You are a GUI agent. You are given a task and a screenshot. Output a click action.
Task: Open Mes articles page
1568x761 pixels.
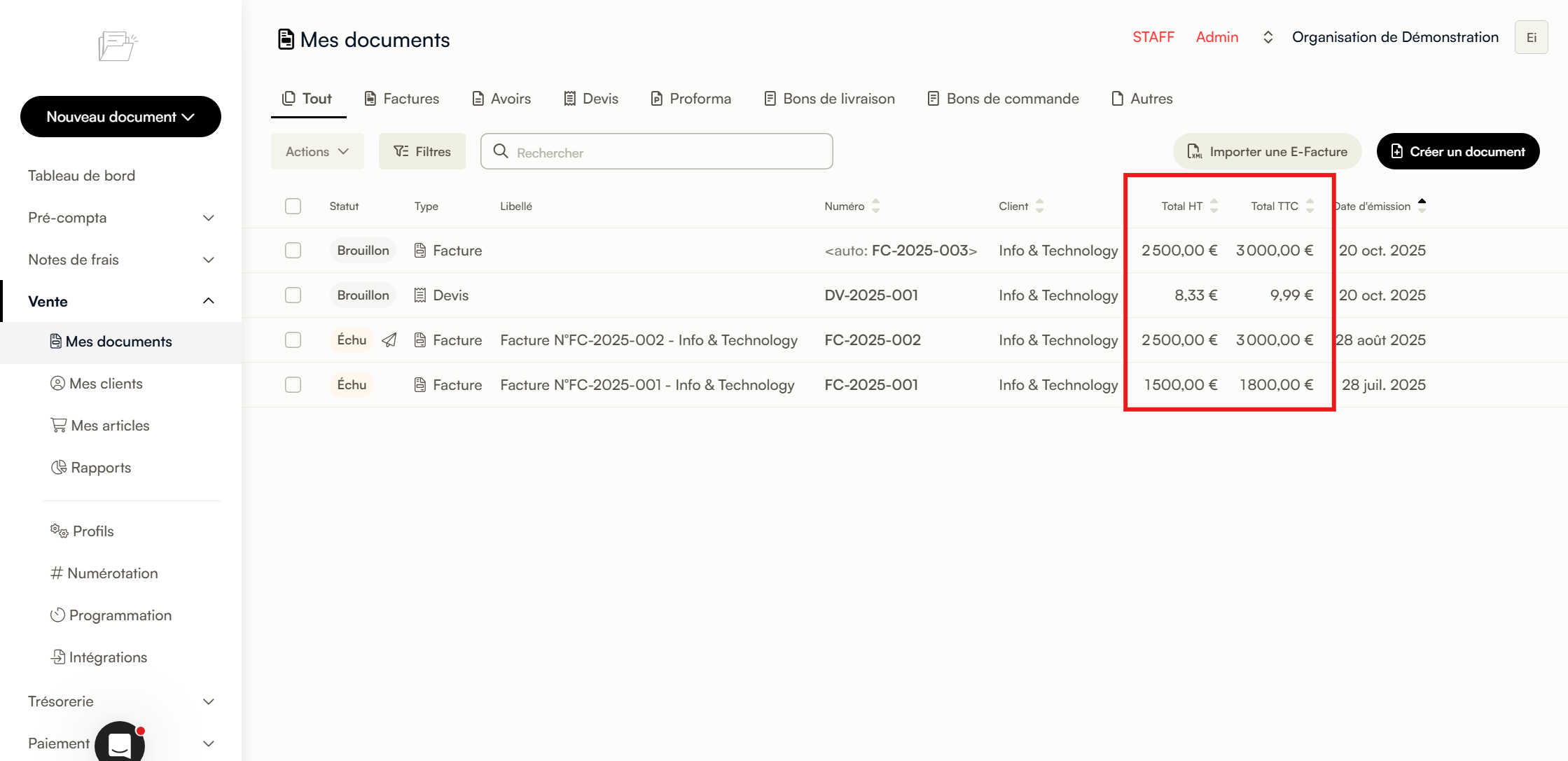(x=111, y=426)
